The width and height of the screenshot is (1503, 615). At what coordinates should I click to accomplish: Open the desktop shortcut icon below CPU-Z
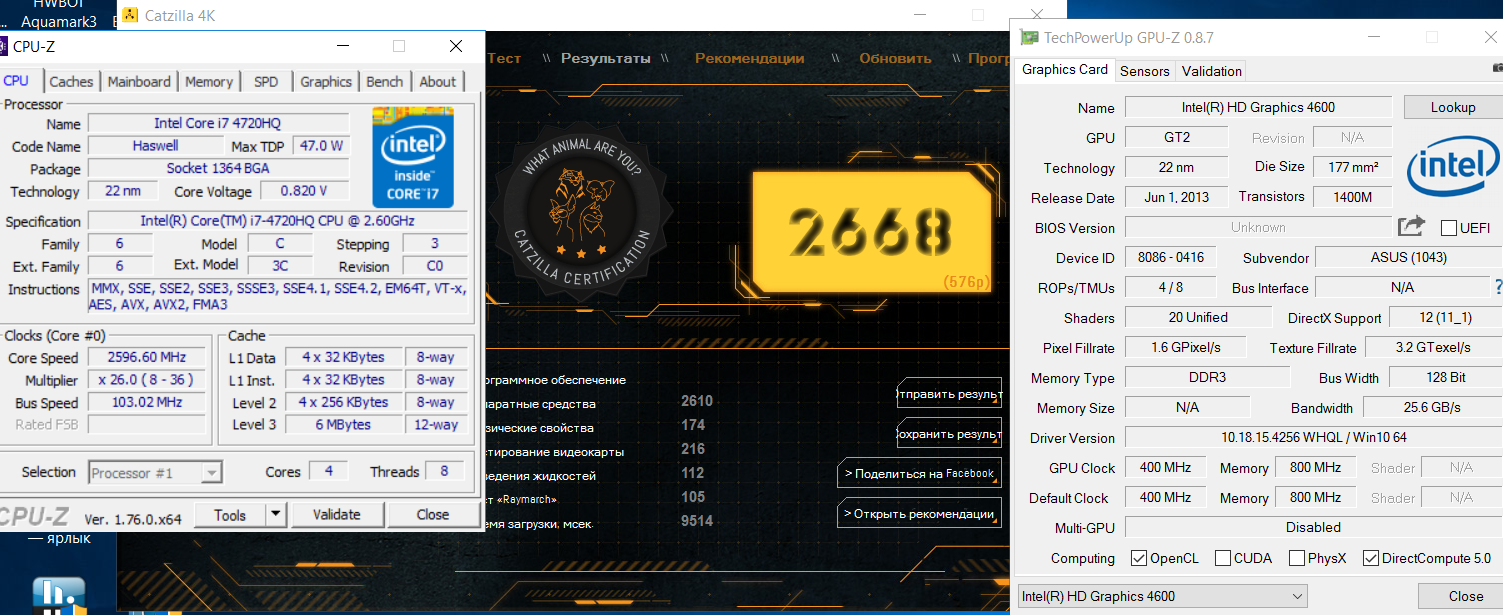(x=59, y=594)
